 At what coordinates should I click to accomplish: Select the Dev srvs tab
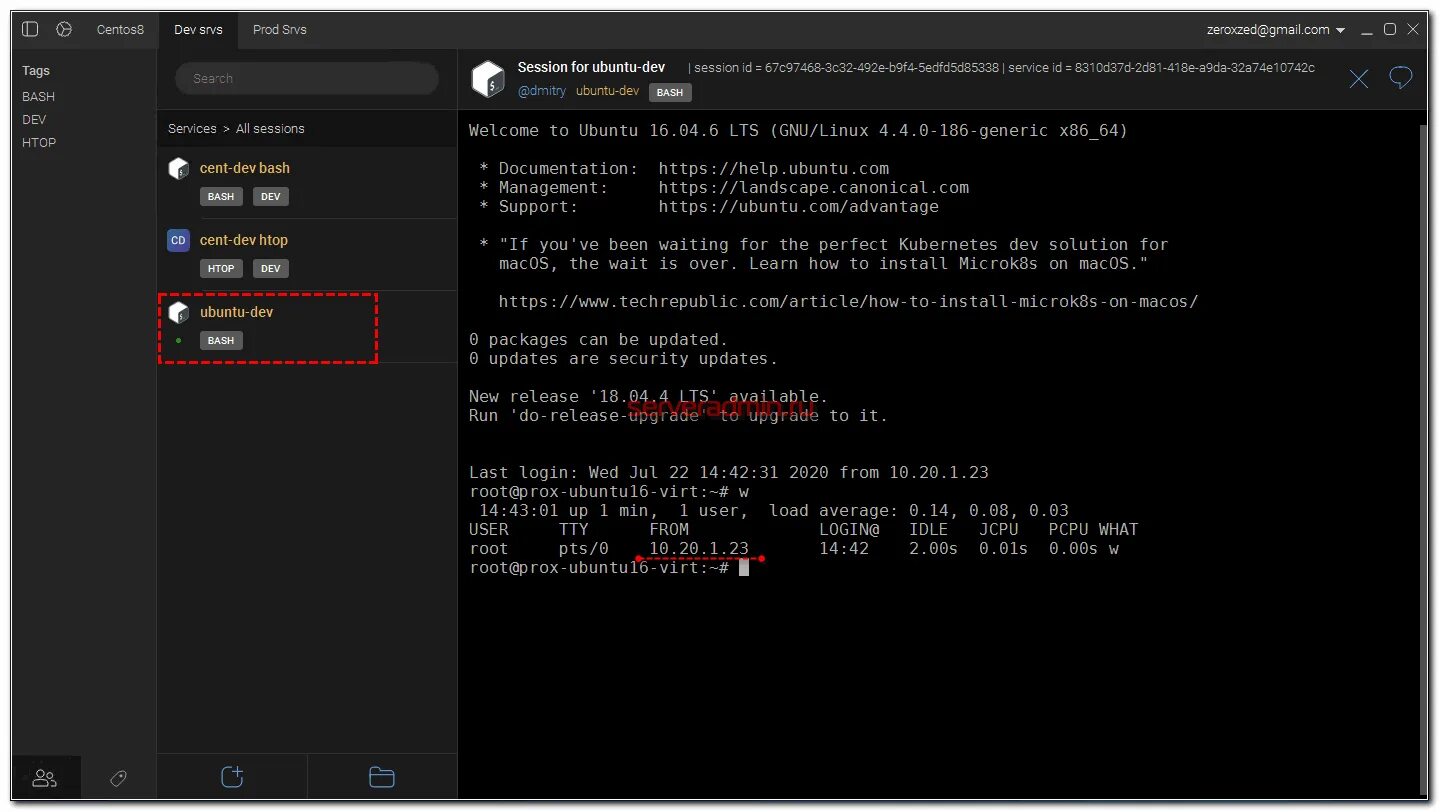coord(198,30)
